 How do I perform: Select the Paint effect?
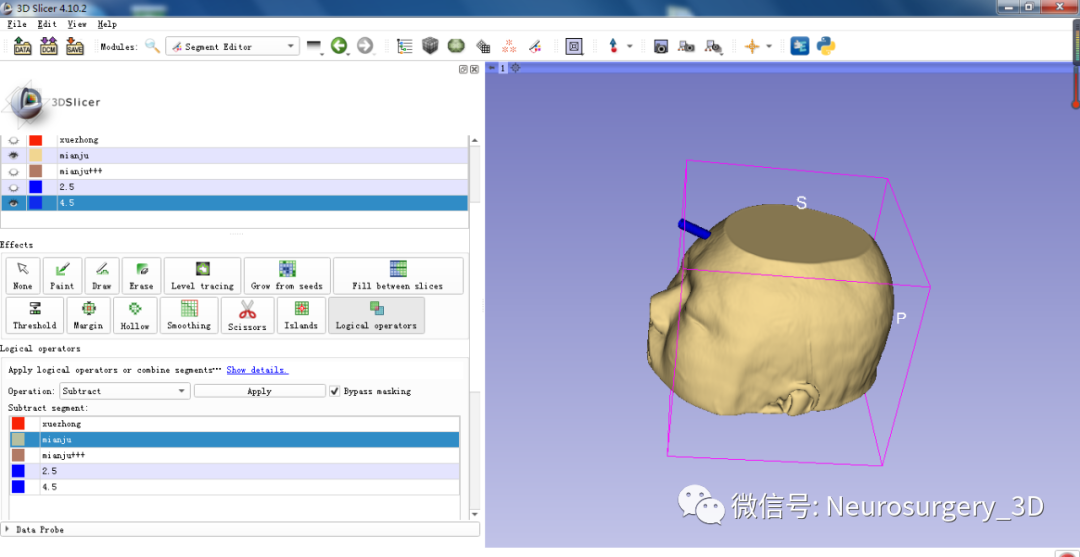(x=63, y=276)
